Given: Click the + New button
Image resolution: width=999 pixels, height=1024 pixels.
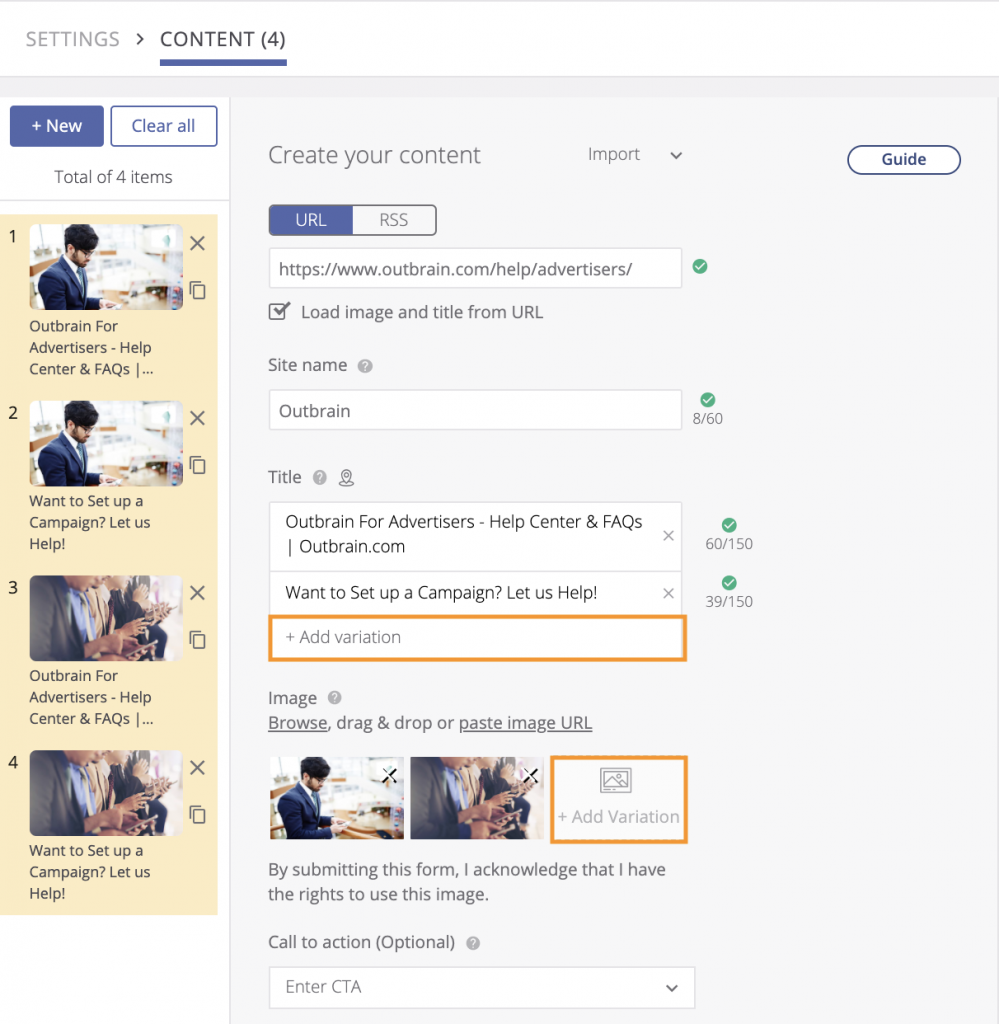Looking at the screenshot, I should (x=56, y=126).
